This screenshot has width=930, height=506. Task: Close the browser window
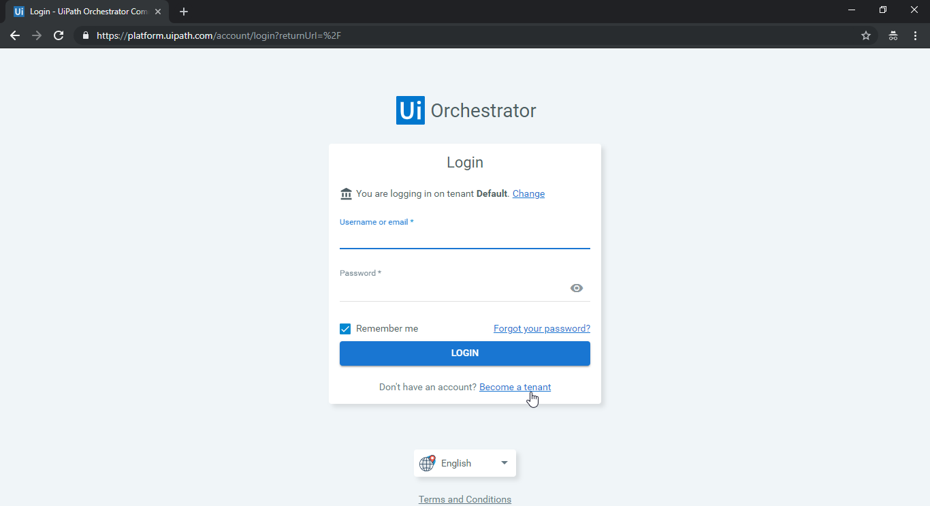(x=914, y=10)
